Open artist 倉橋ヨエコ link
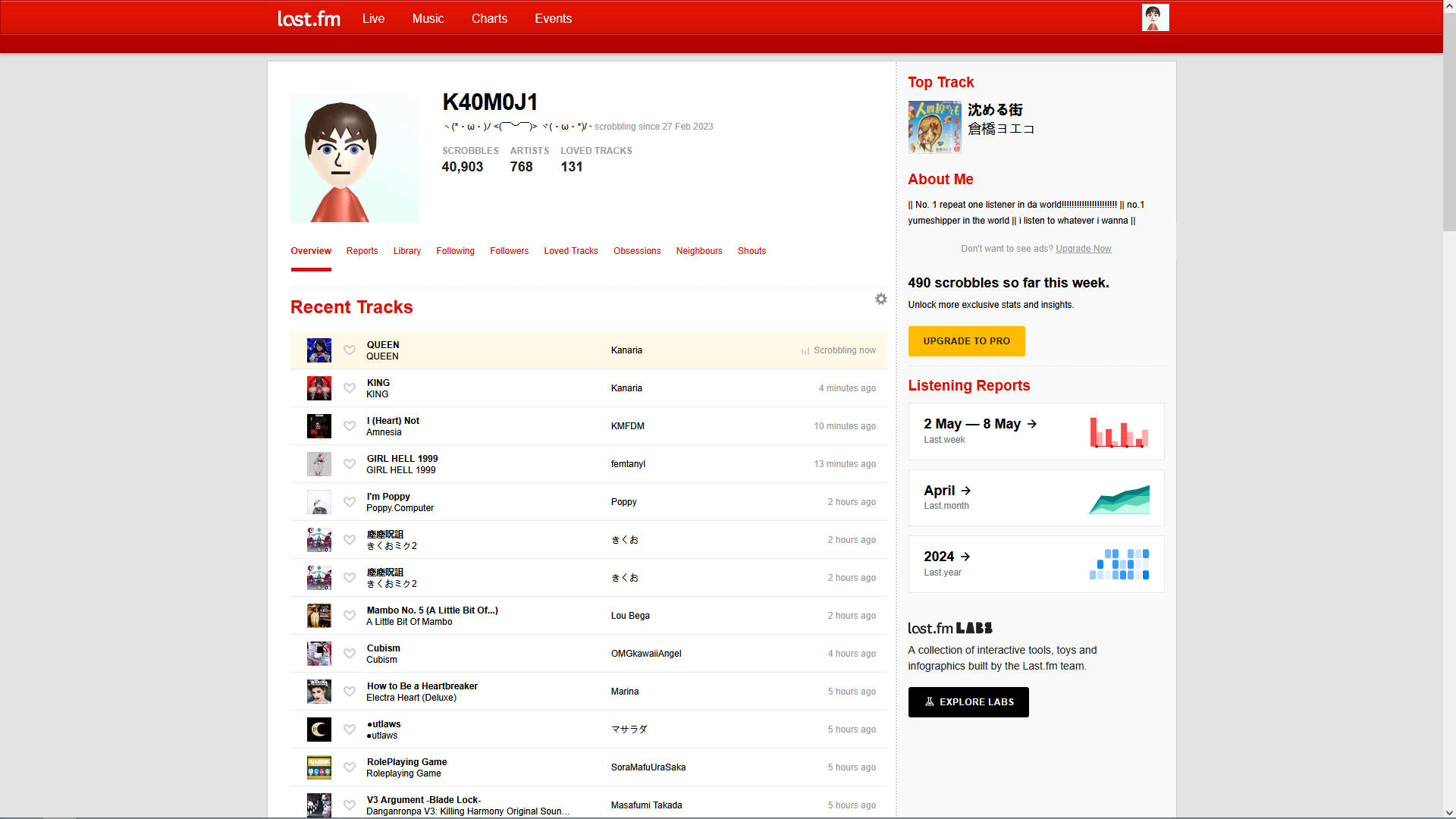This screenshot has width=1456, height=819. pos(1001,129)
